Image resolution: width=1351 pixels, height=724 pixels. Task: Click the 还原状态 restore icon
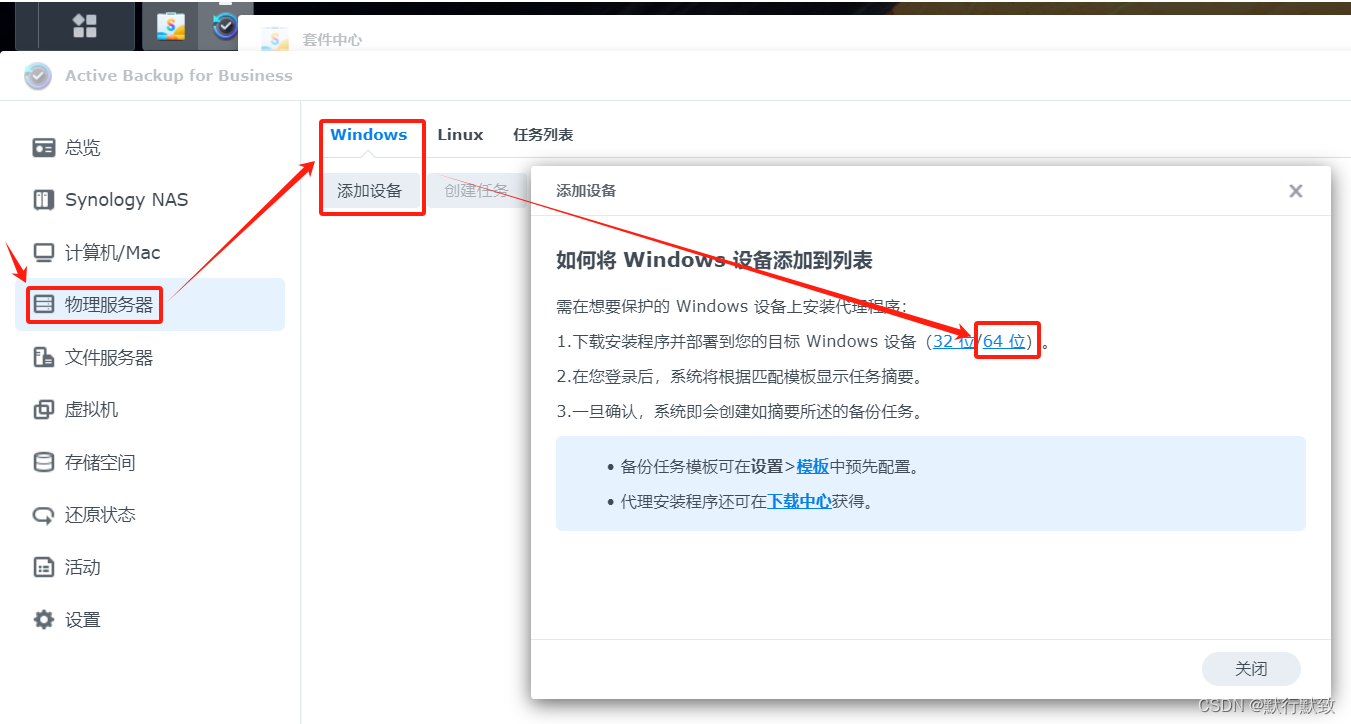click(x=44, y=515)
